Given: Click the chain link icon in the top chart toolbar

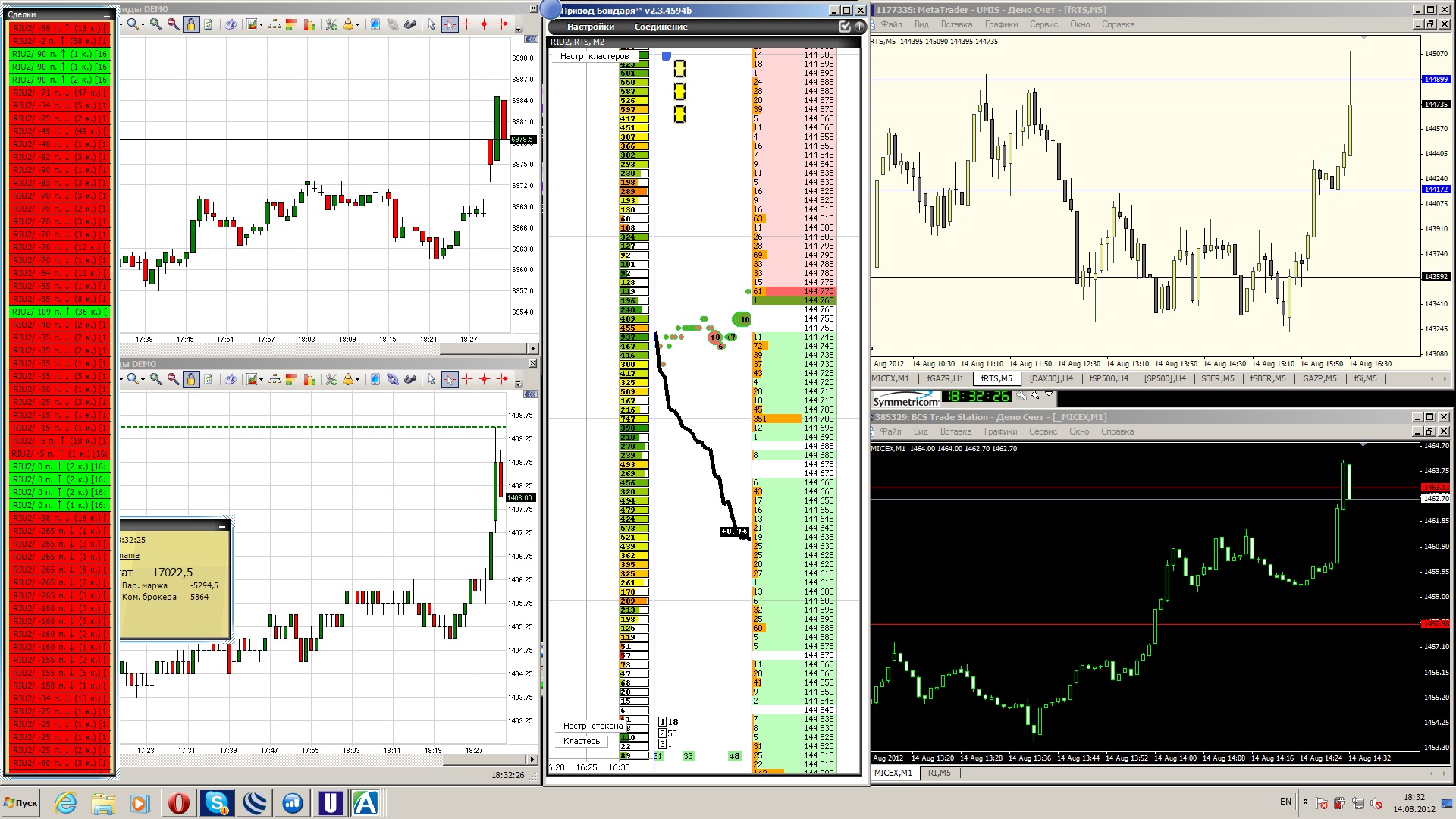Looking at the screenshot, I should pos(392,24).
